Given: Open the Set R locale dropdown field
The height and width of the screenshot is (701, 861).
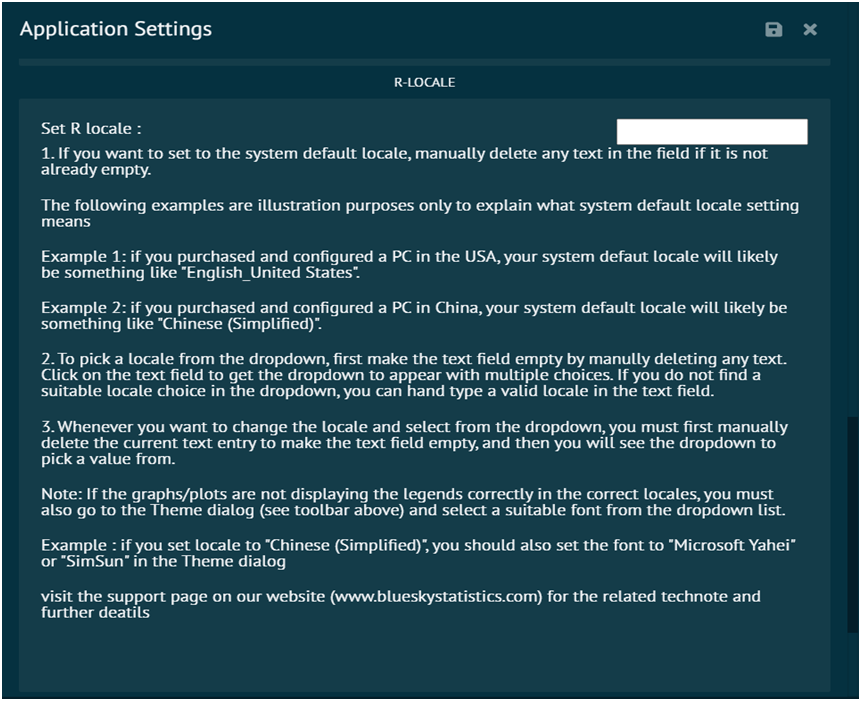Looking at the screenshot, I should (712, 132).
